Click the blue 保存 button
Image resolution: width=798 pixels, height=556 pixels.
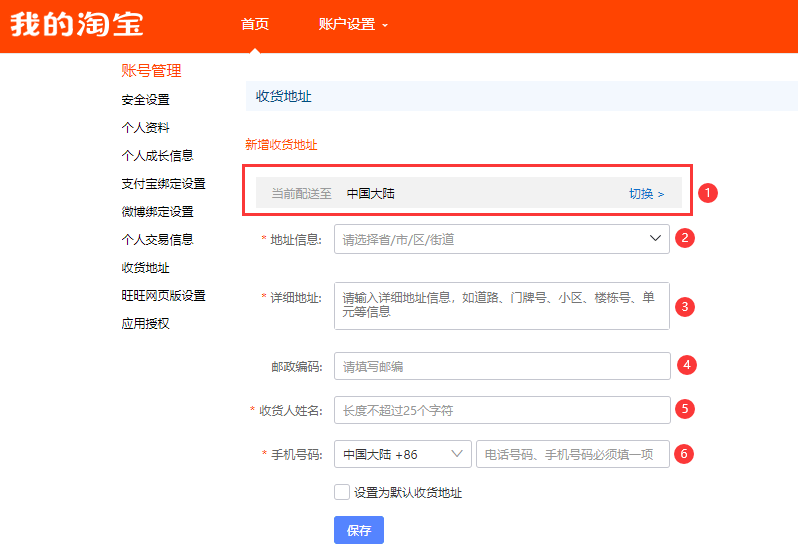(359, 531)
